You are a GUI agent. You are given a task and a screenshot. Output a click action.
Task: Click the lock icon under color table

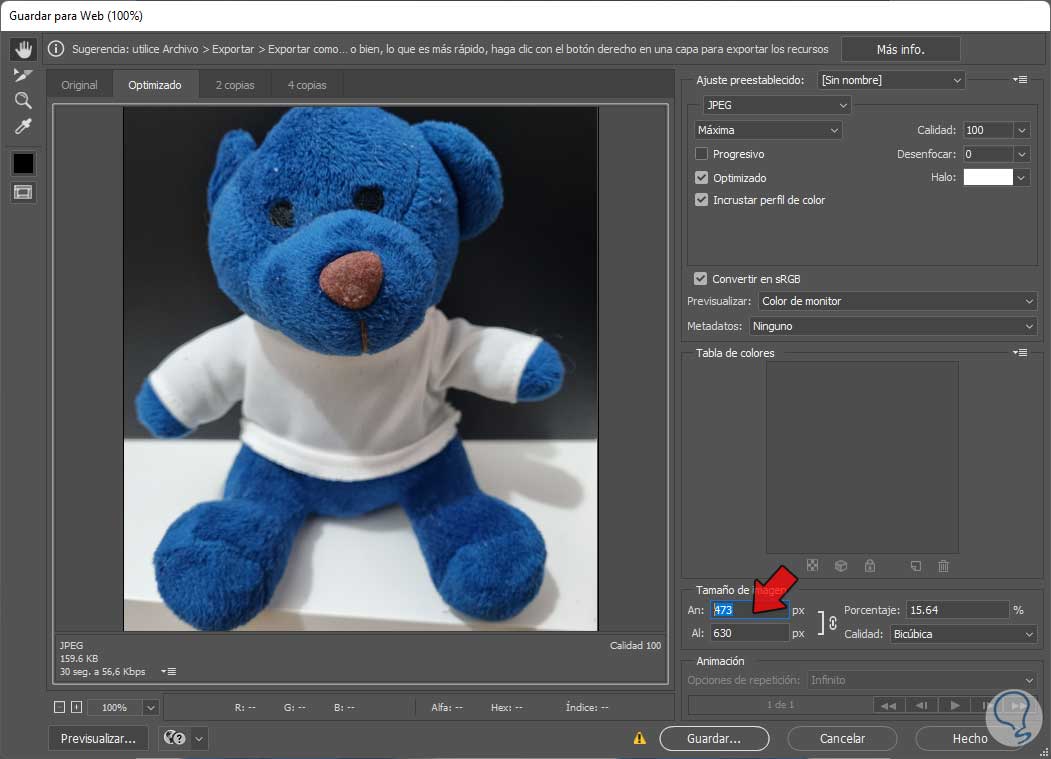870,566
